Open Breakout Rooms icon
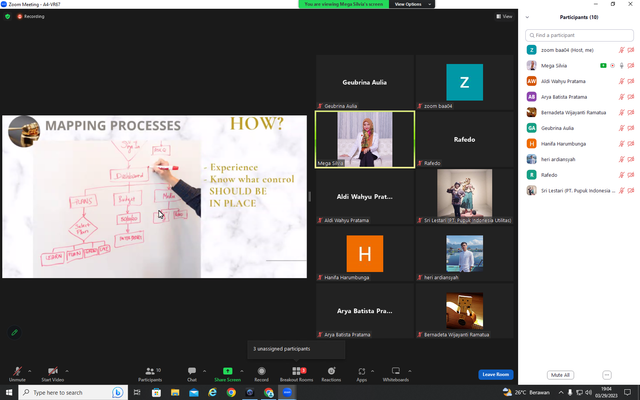 [x=296, y=371]
